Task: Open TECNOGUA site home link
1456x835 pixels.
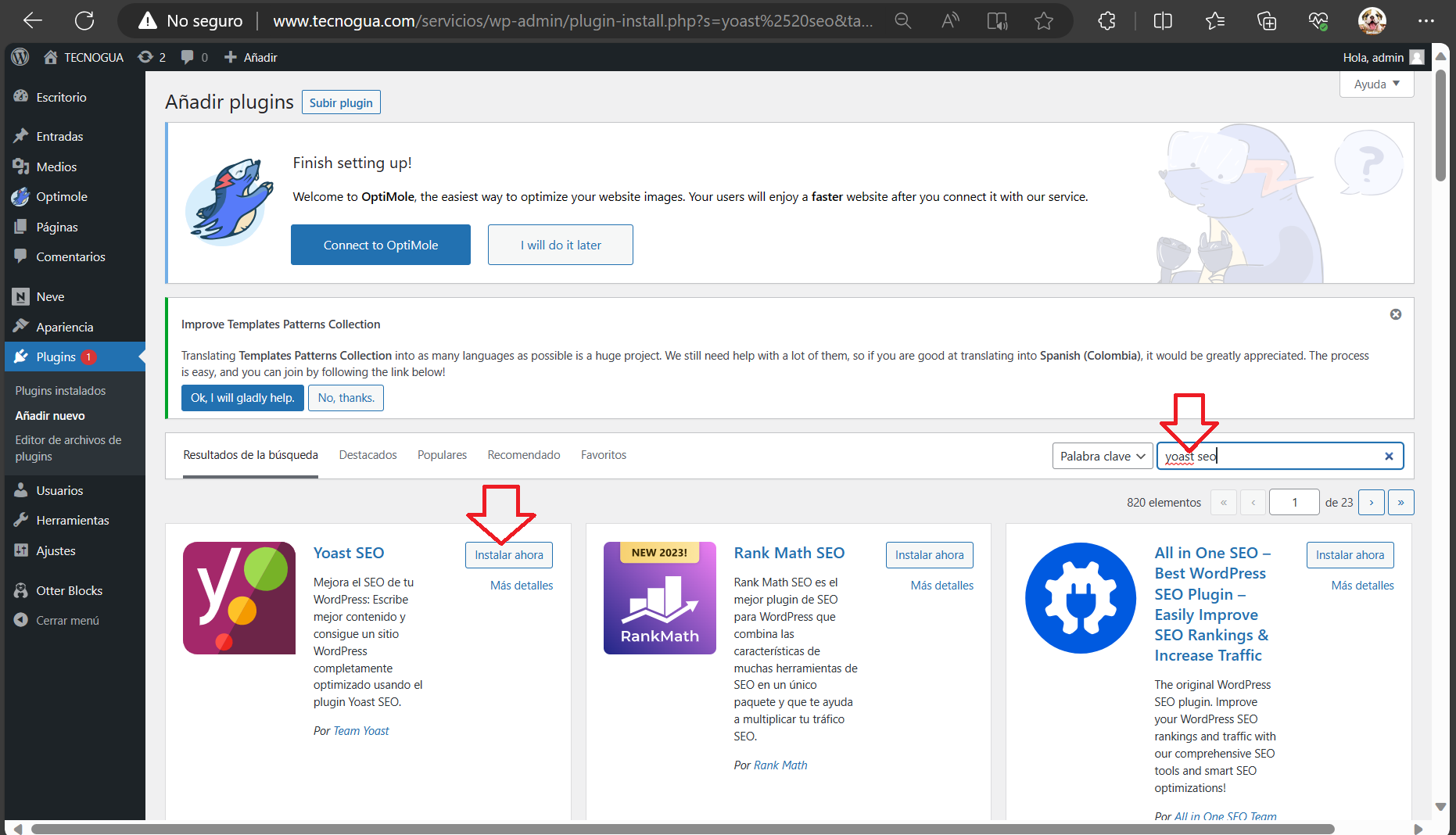Action: point(84,57)
